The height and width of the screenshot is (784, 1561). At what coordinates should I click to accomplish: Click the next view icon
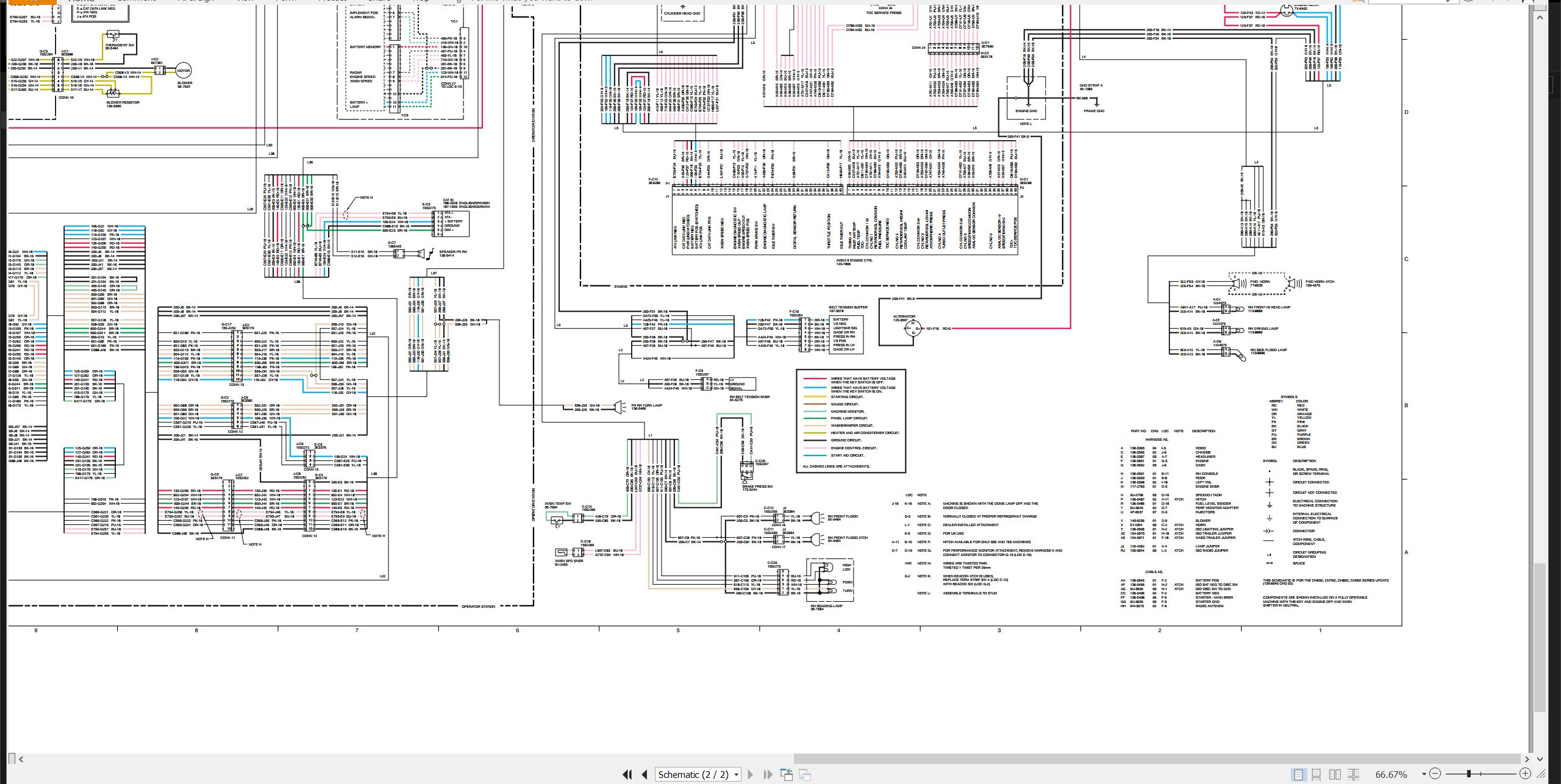pos(805,774)
